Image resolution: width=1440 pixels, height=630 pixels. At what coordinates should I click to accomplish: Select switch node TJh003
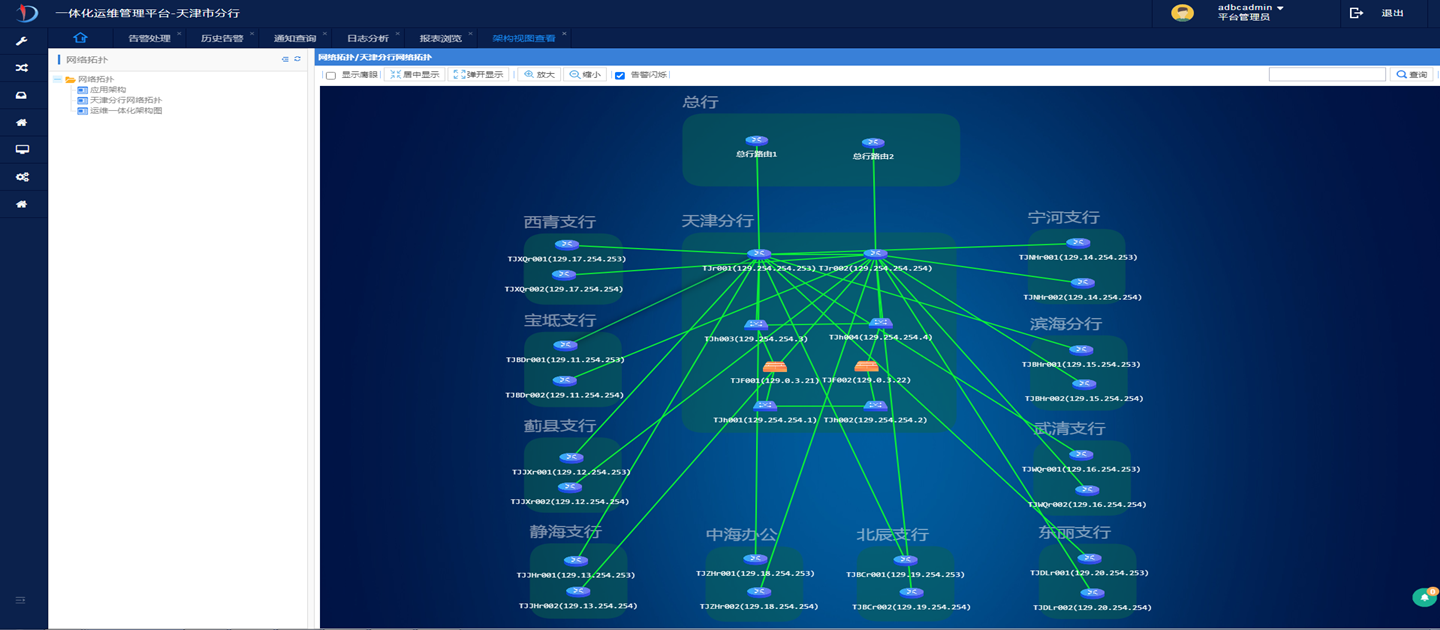pos(756,324)
